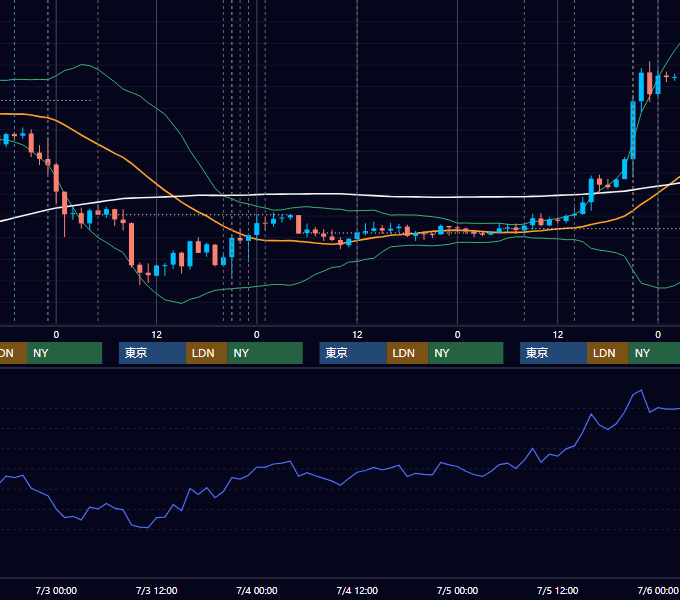Viewport: 680px width, 600px height.
Task: Click the 7/3 00:00 date label
Action: pos(56,590)
